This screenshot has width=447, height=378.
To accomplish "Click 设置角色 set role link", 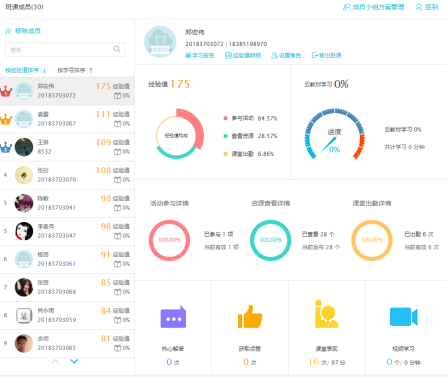I will tap(286, 55).
